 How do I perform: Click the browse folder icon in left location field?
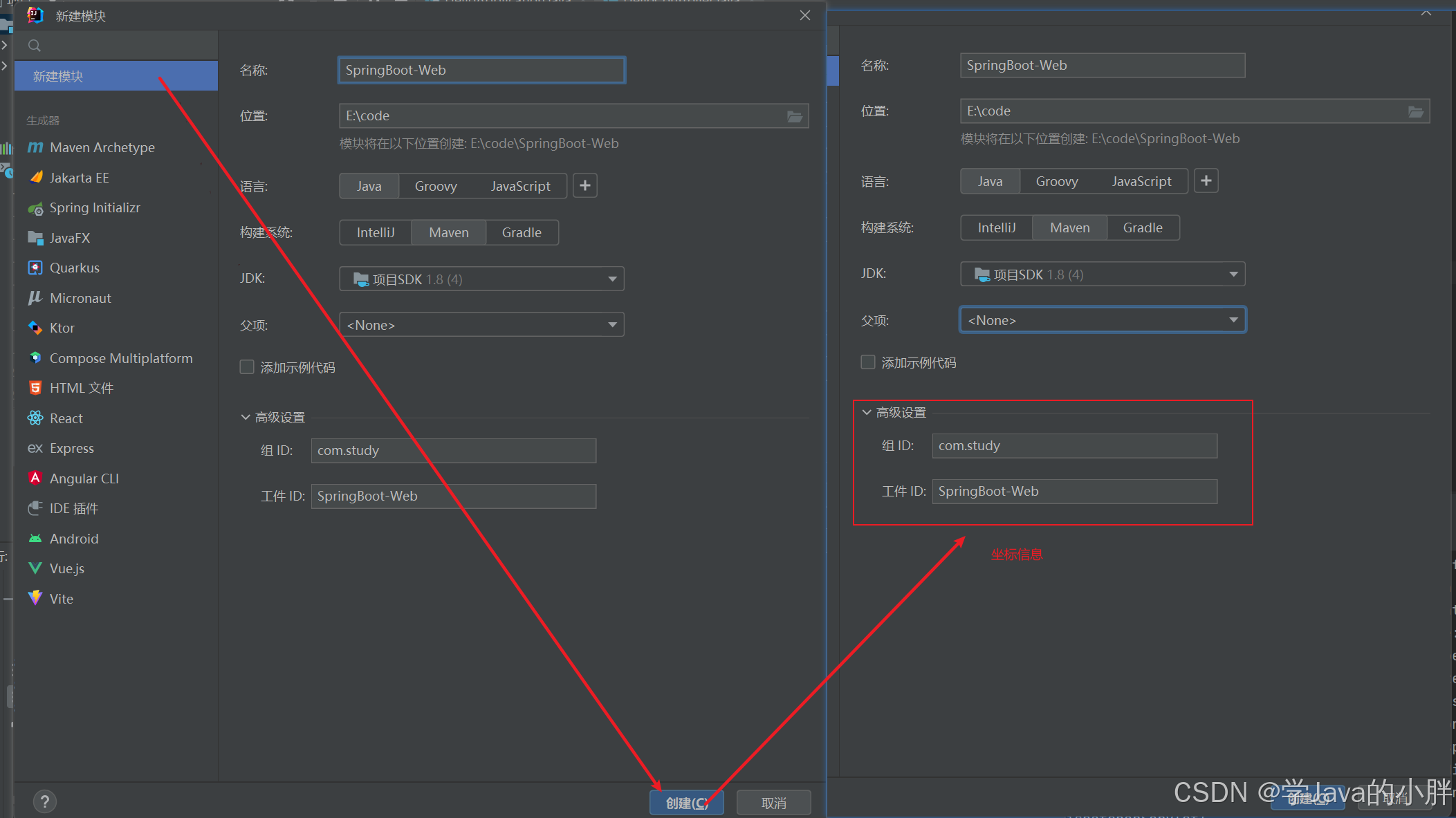coord(795,116)
